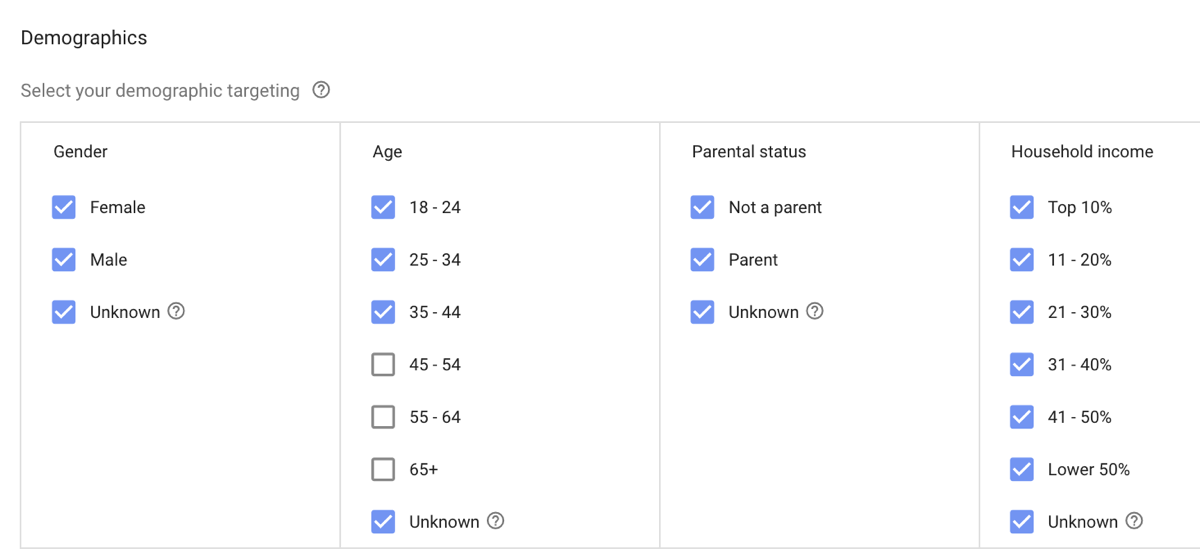Viewport: 1200px width, 554px height.
Task: Uncheck the Unknown household income checkbox
Action: [1022, 521]
